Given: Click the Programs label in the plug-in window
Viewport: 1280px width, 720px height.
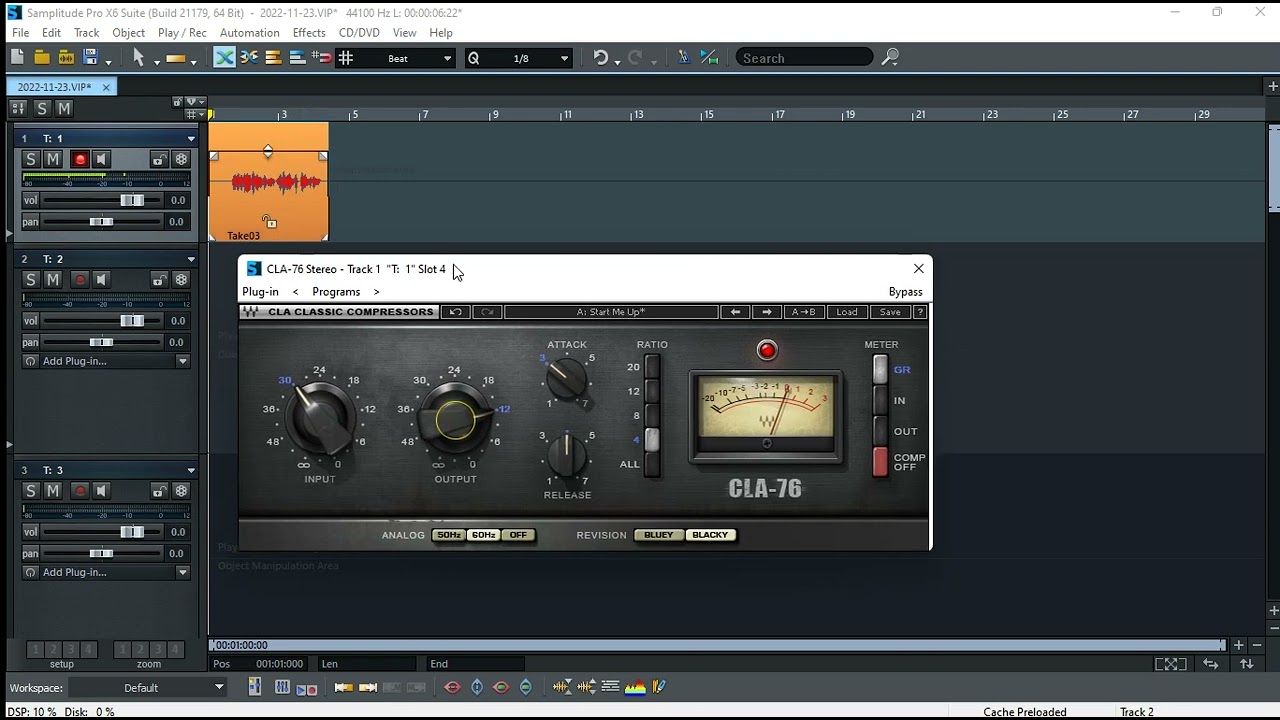Looking at the screenshot, I should click(x=336, y=292).
